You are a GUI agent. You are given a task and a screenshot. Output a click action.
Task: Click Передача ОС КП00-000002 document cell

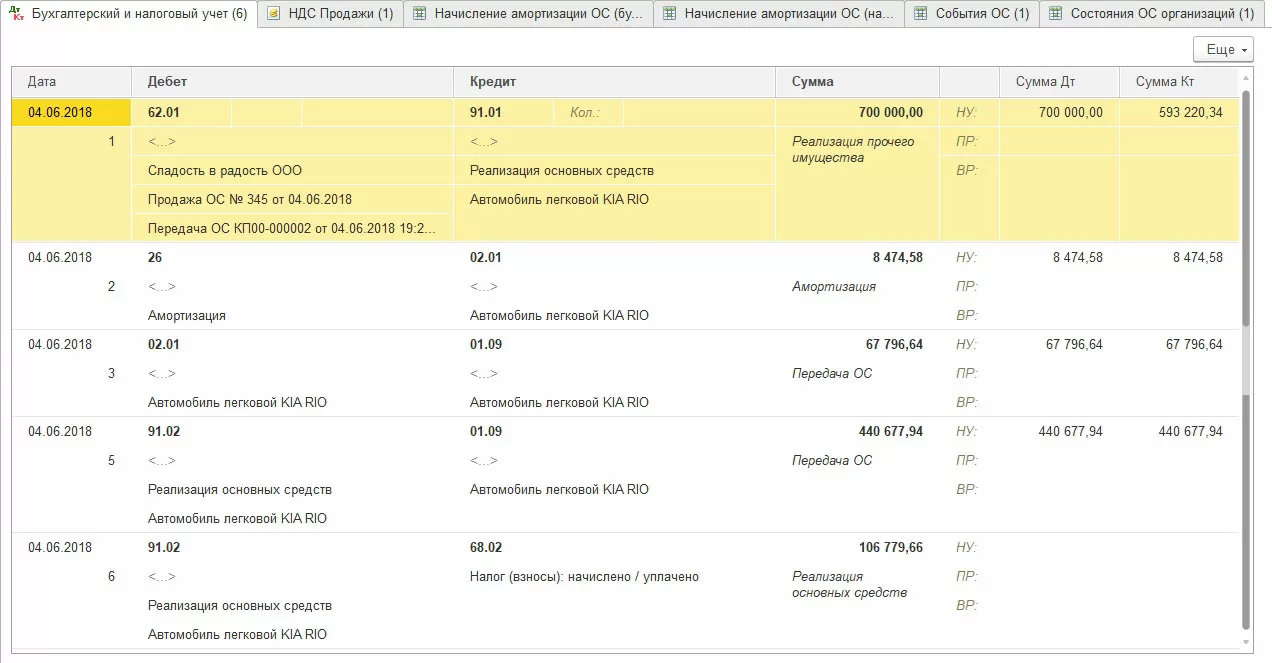(292, 229)
